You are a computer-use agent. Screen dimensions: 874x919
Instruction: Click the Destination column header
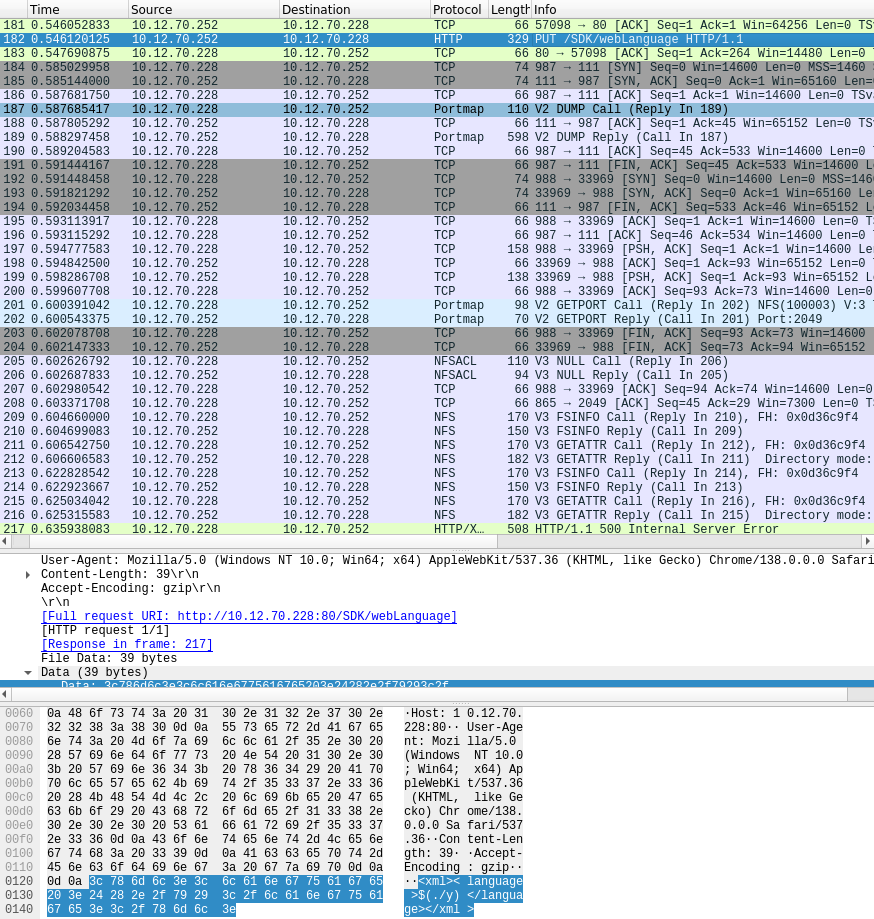coord(305,9)
